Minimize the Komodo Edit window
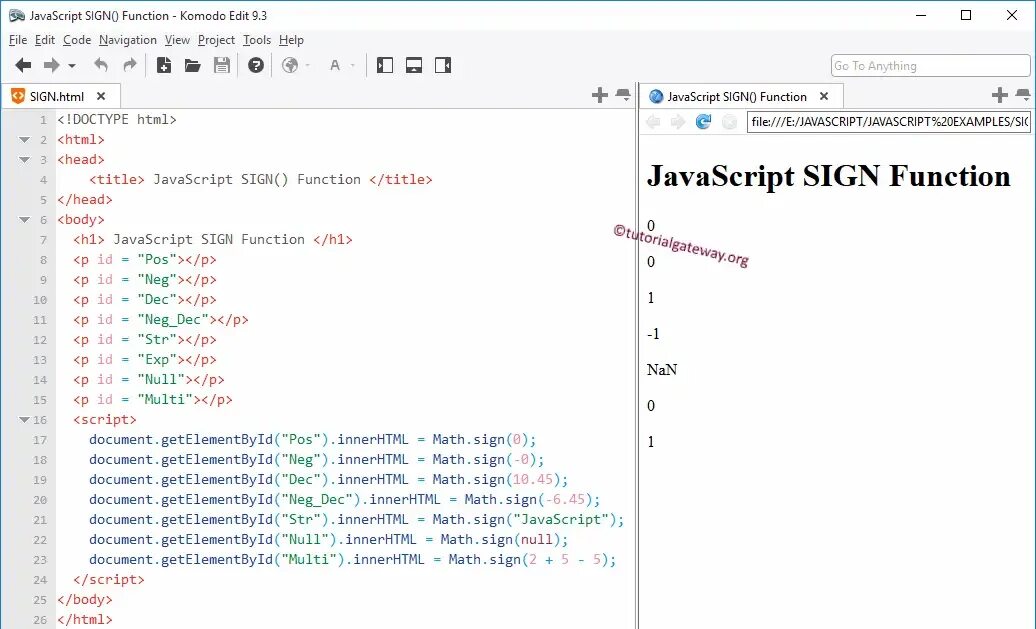This screenshot has height=629, width=1036. 921,15
